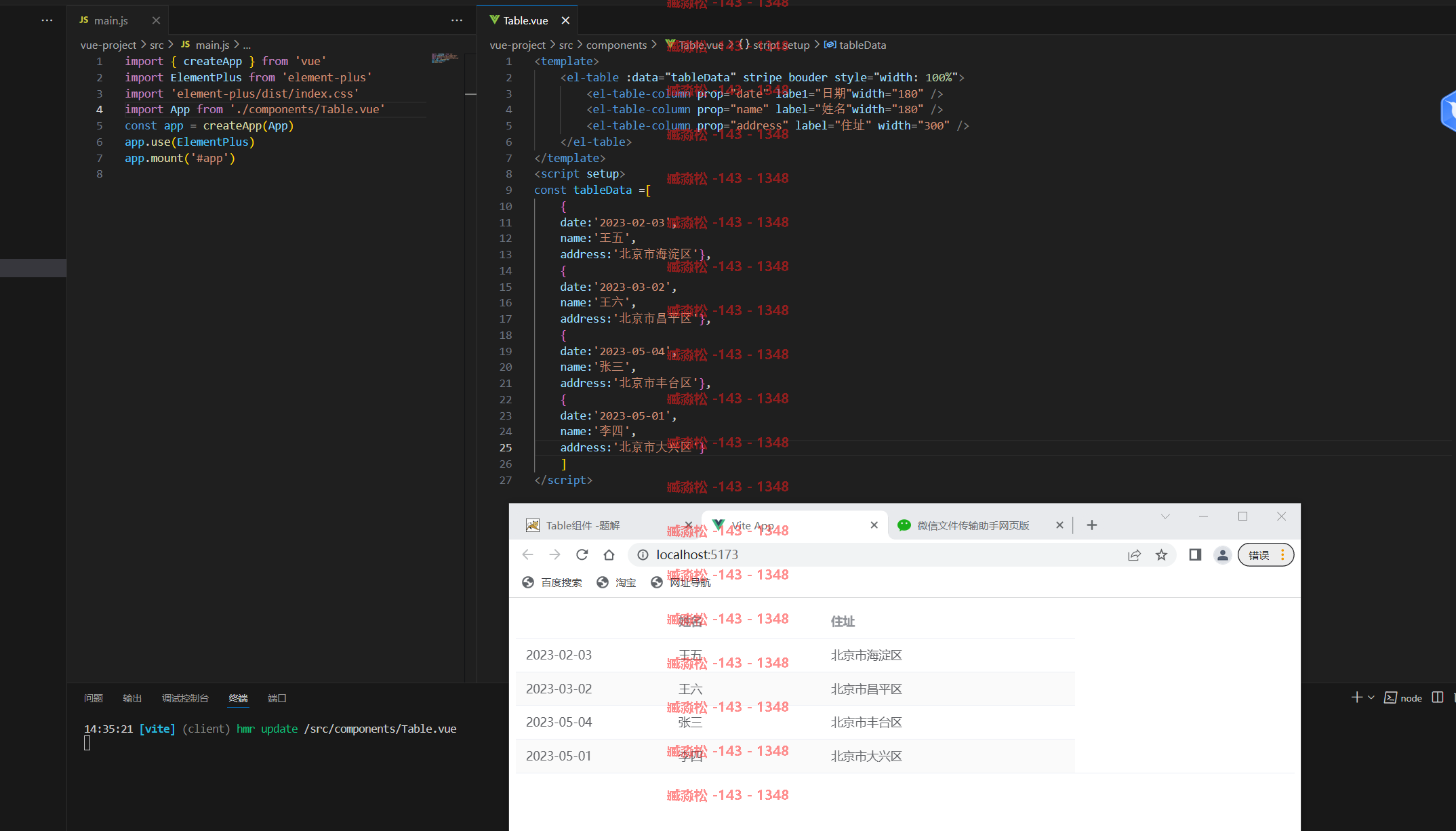This screenshot has width=1456, height=831.
Task: Close the Vite App browser tab
Action: 874,525
